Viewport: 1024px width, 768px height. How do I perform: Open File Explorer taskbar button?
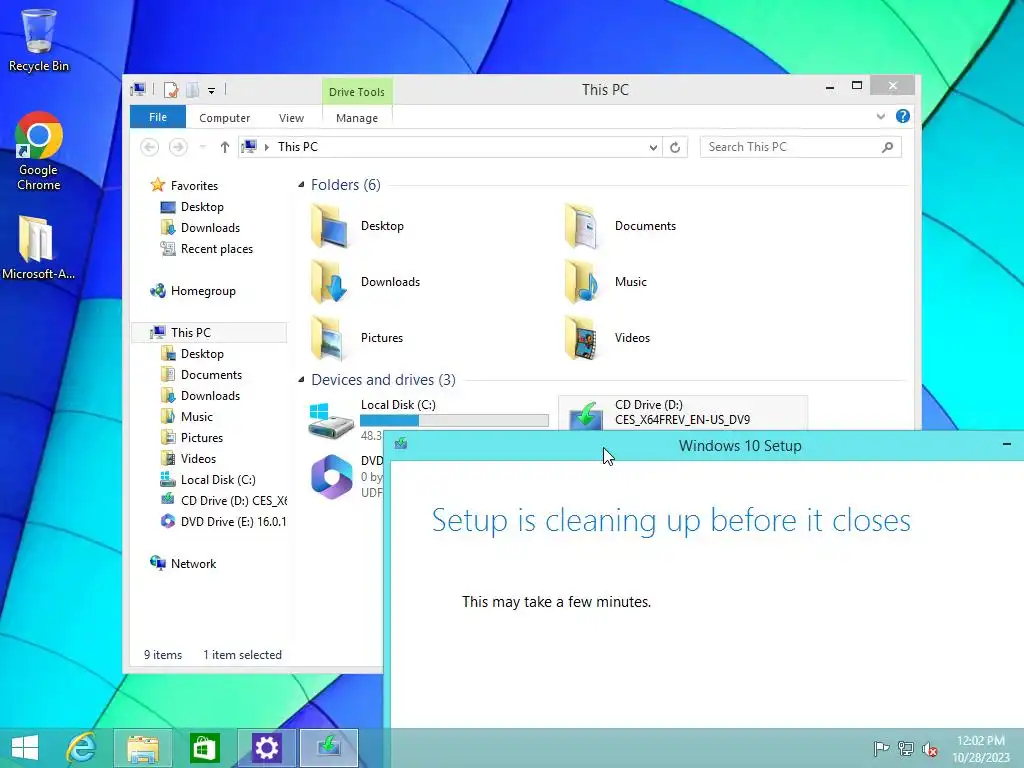pos(143,748)
